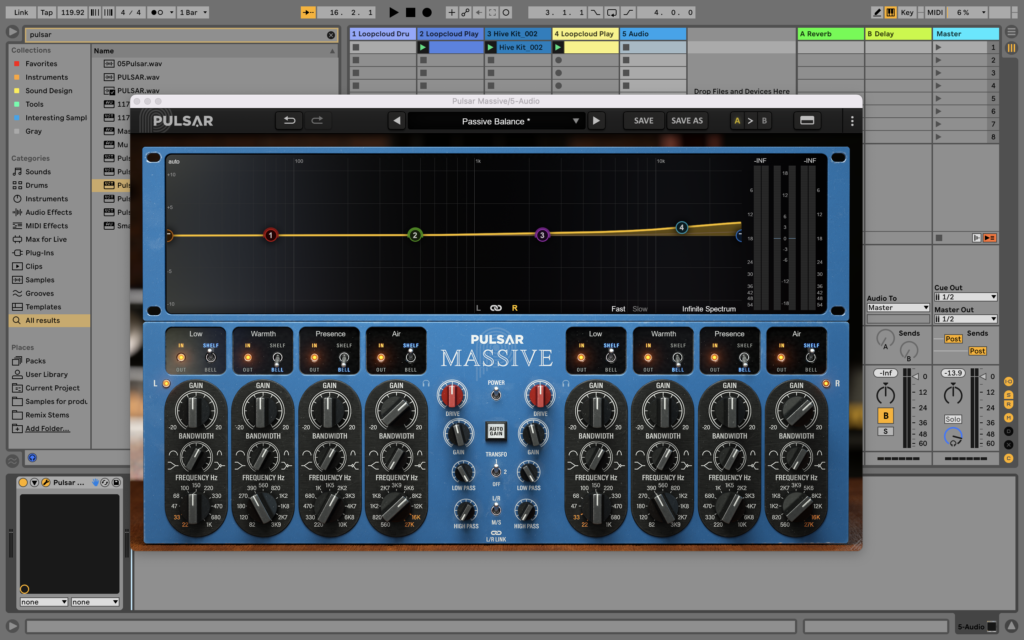Toggle left Air band Shelf/Bell switch

tap(410, 357)
